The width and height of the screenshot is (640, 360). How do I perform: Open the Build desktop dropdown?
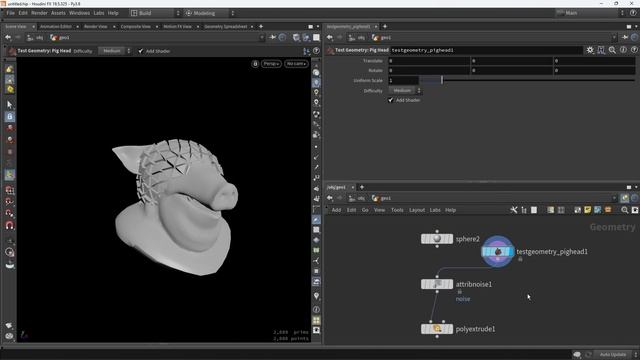(x=155, y=13)
